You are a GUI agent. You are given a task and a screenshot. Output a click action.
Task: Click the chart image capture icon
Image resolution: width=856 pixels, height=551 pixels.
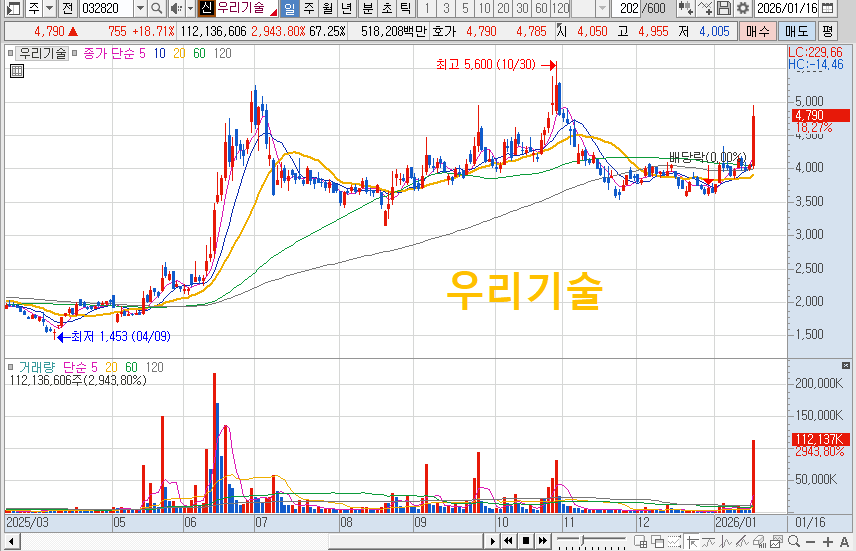click(776, 541)
